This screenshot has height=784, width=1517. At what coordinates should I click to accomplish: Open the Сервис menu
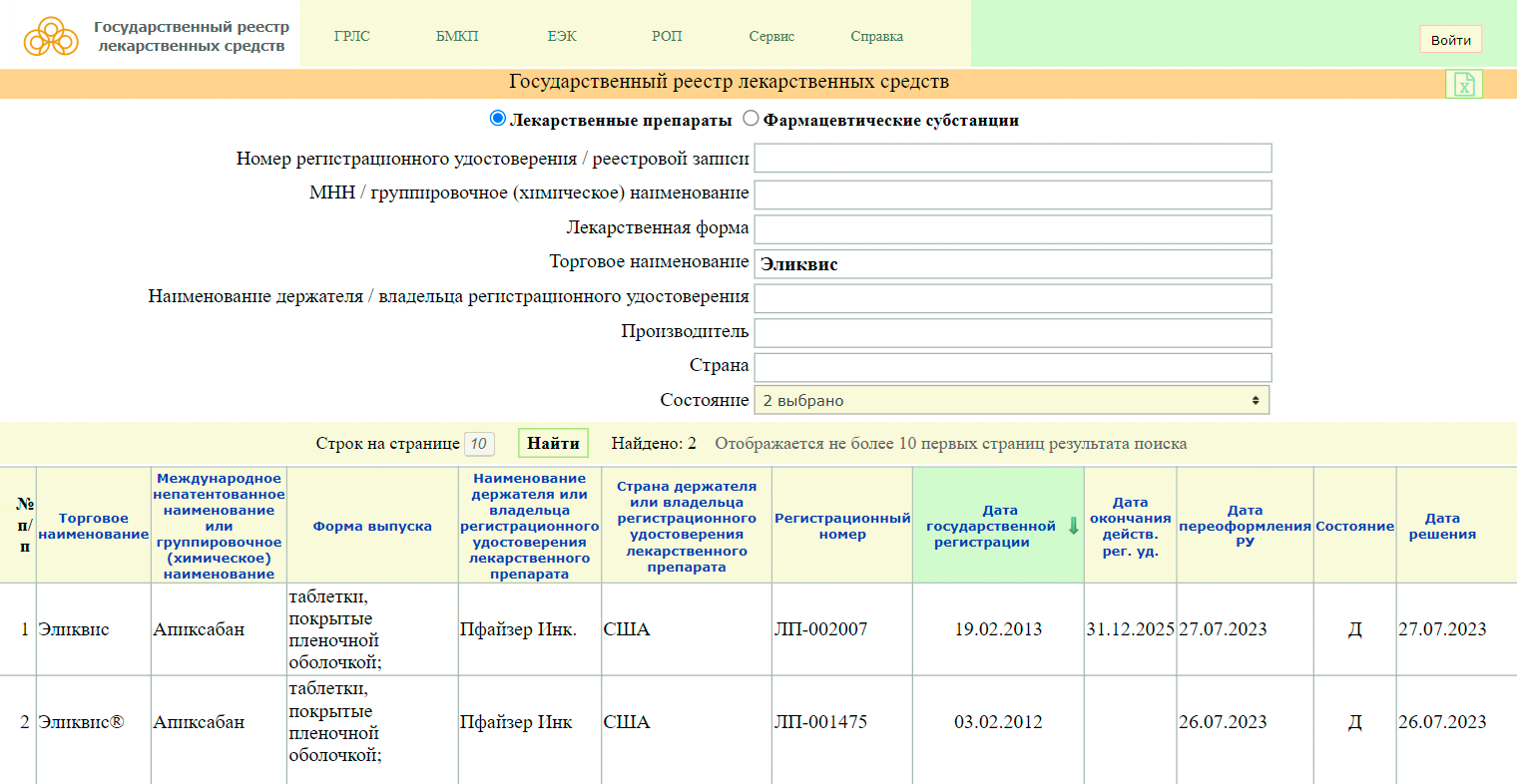(771, 36)
